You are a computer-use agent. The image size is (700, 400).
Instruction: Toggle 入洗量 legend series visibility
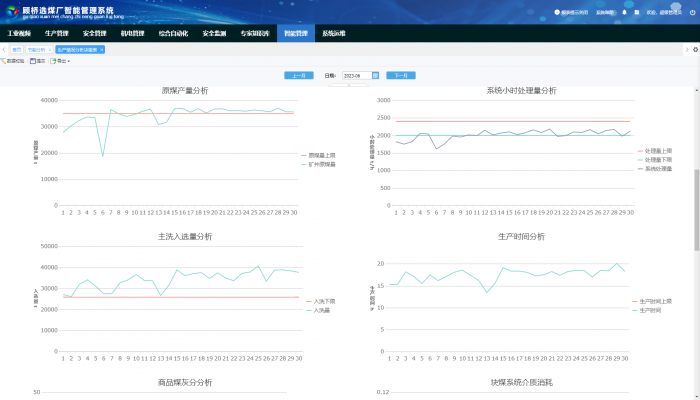320,310
